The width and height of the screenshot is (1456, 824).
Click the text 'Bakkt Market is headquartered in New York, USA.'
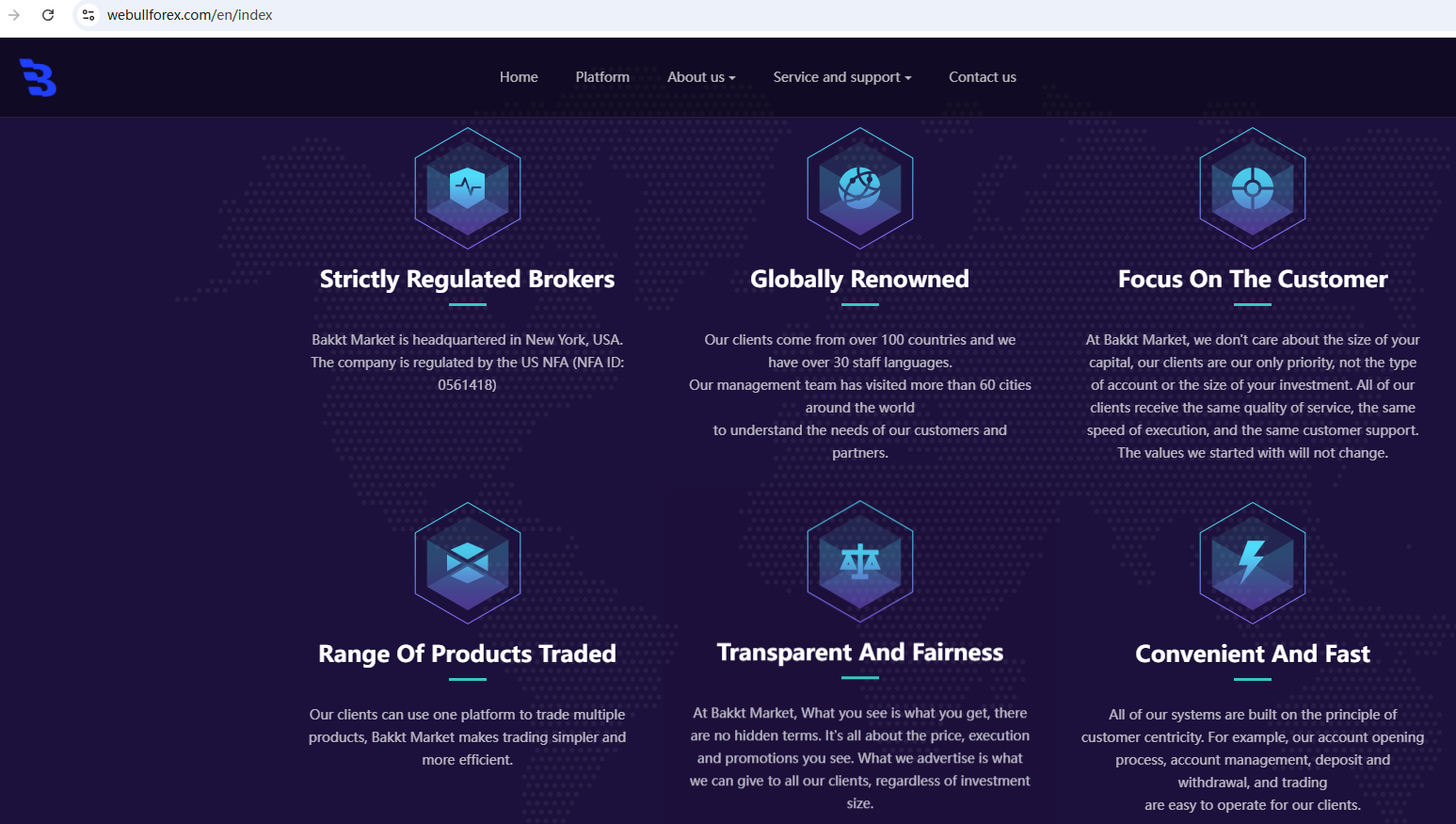click(x=468, y=339)
